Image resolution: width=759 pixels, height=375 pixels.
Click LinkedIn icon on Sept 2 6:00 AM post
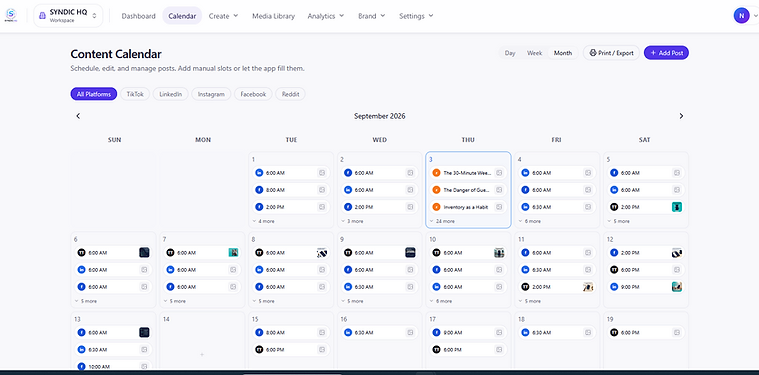(x=348, y=190)
